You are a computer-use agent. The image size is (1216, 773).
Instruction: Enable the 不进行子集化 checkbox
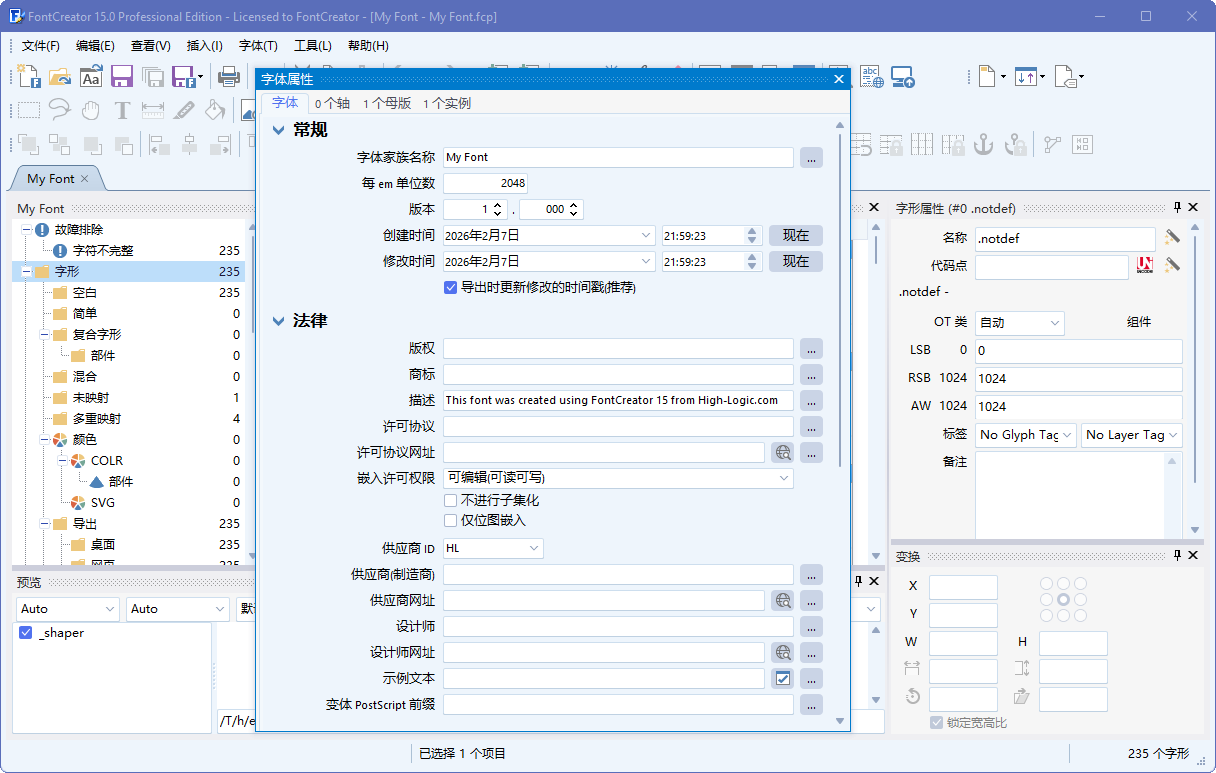click(450, 501)
